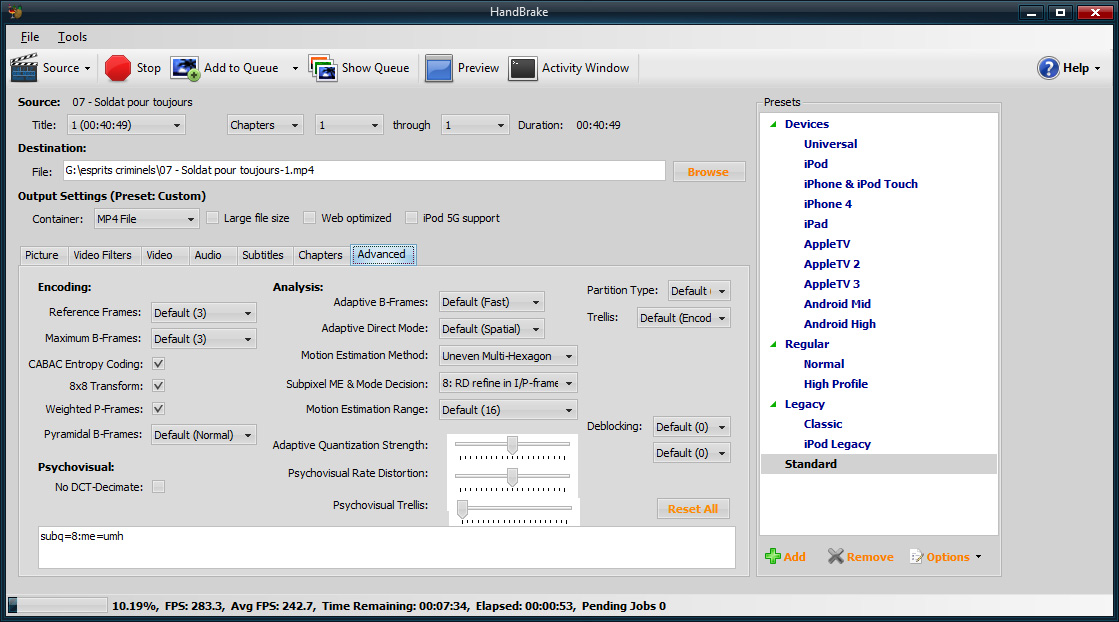Open the Chapters range type dropdown
This screenshot has width=1119, height=622.
tap(265, 126)
